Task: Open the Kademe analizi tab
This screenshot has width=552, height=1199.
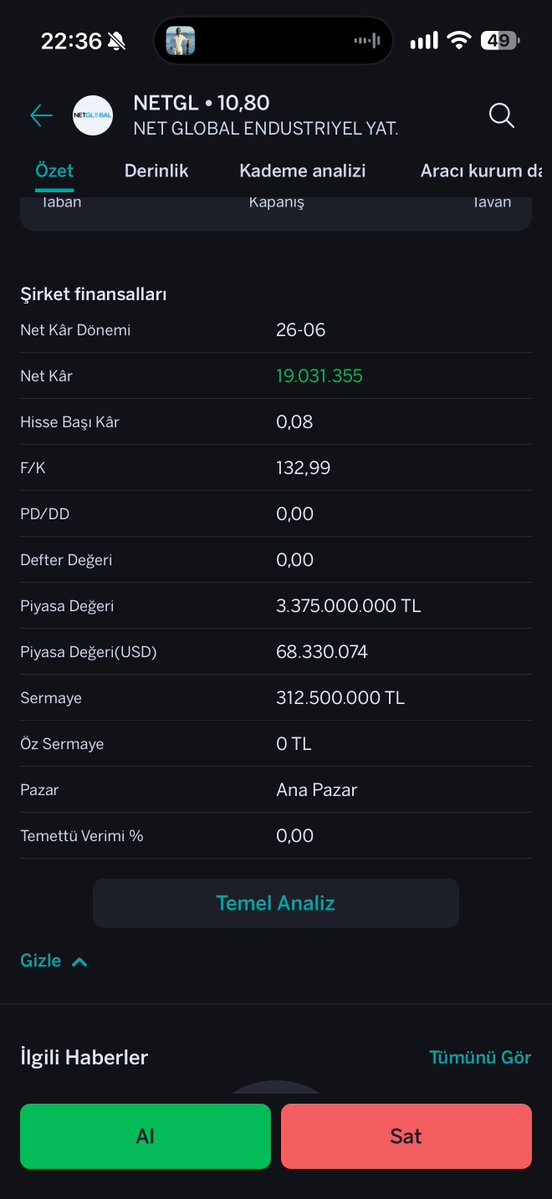Action: coord(302,171)
